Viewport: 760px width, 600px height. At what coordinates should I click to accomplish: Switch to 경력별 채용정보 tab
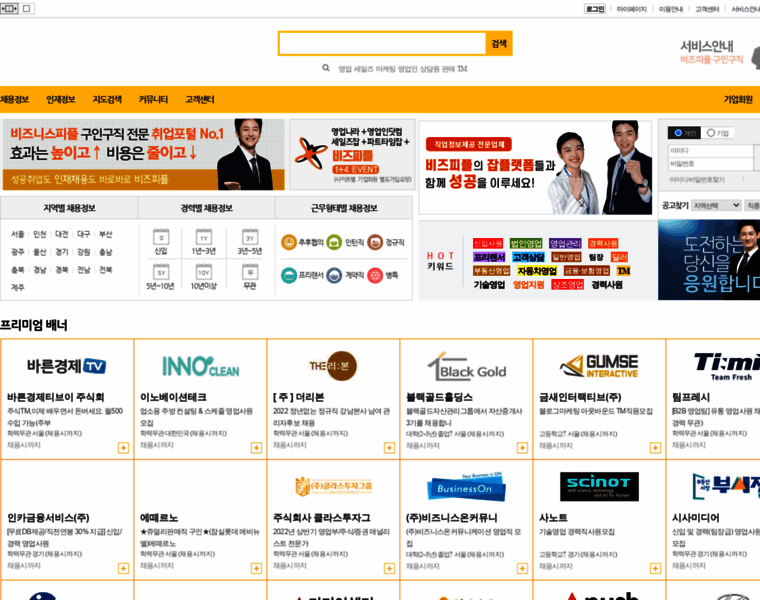pos(206,208)
